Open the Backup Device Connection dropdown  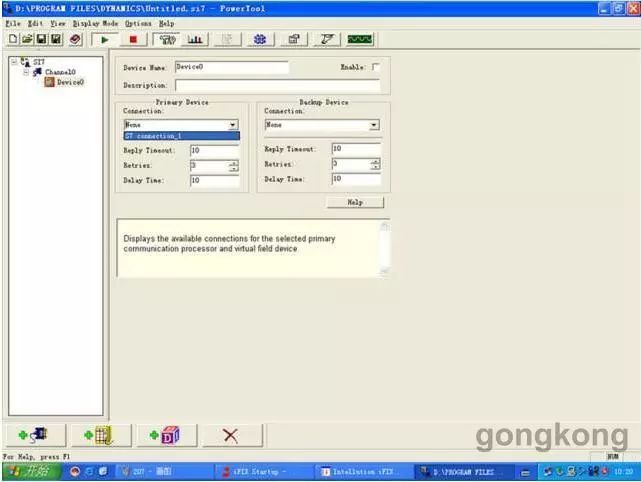tap(374, 125)
